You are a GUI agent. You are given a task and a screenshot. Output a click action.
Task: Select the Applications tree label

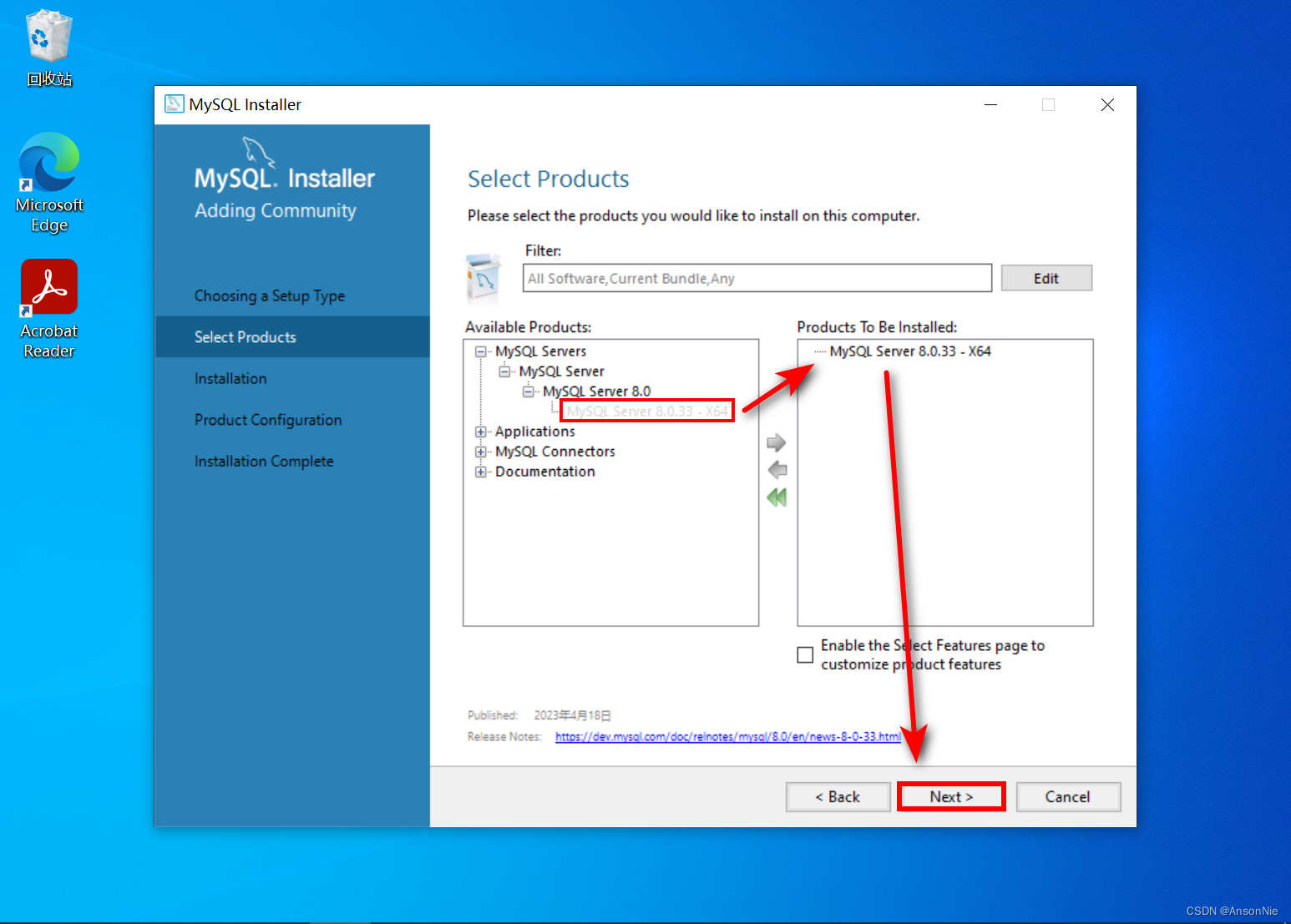[x=535, y=432]
